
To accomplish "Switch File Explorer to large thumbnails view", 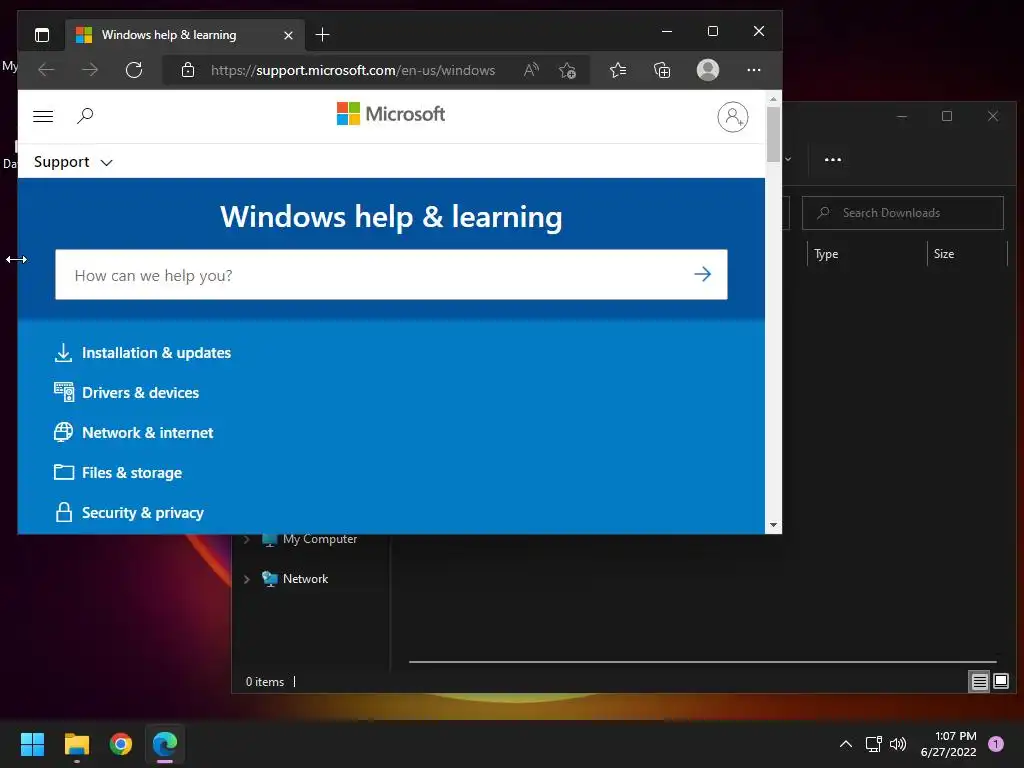I will coord(1000,682).
